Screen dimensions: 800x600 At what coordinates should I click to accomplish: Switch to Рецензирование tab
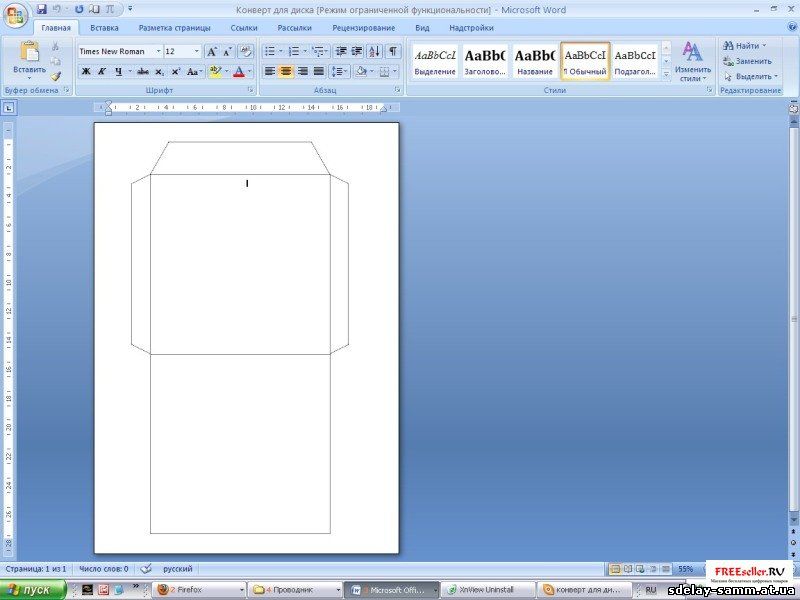pyautogui.click(x=364, y=28)
